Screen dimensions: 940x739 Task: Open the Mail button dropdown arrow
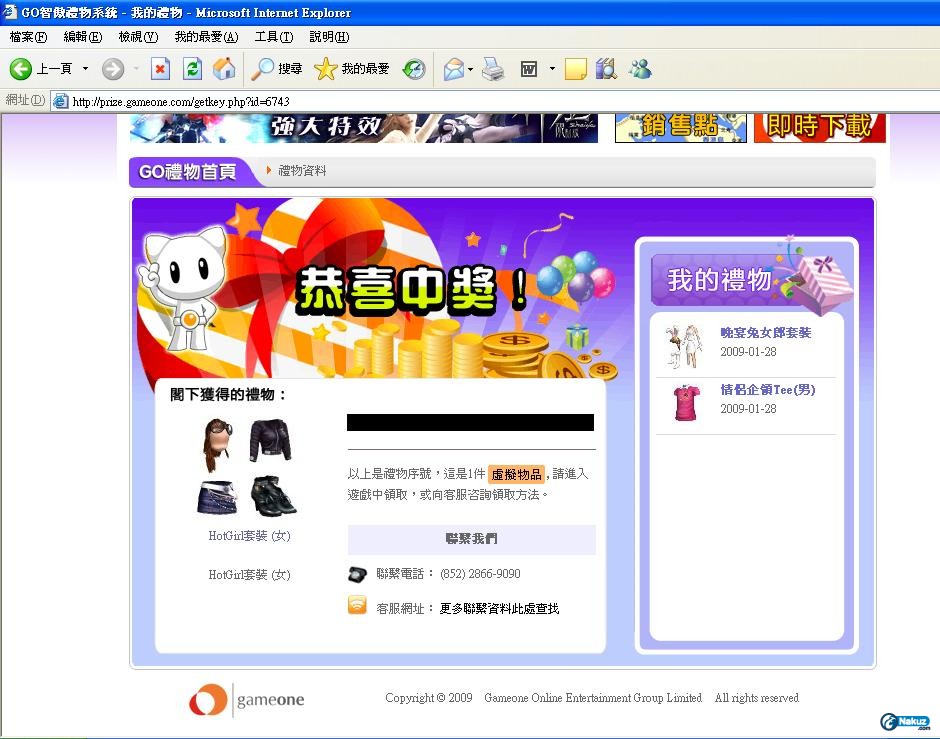tap(471, 69)
